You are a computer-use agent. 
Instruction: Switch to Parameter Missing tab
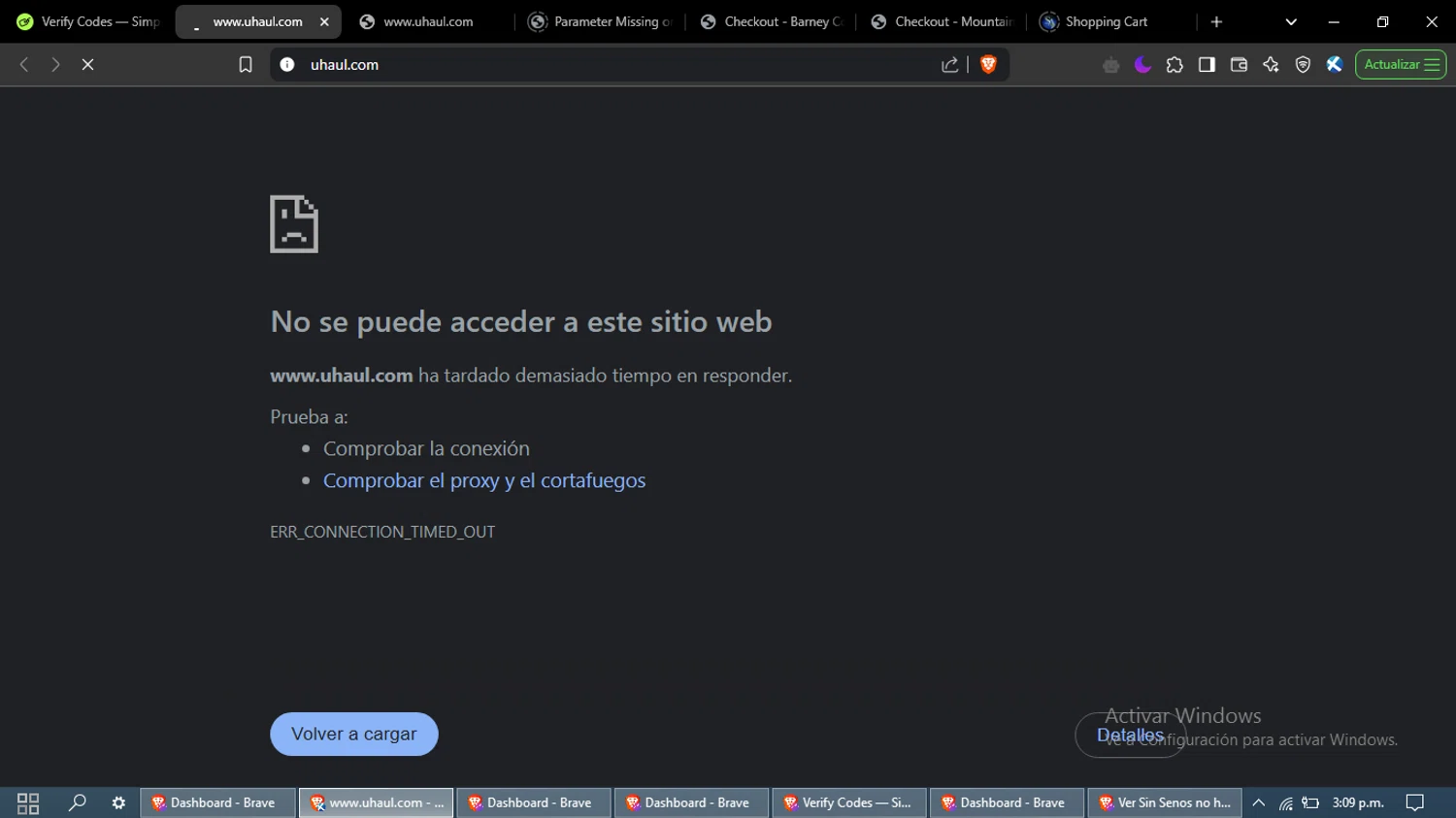point(600,21)
